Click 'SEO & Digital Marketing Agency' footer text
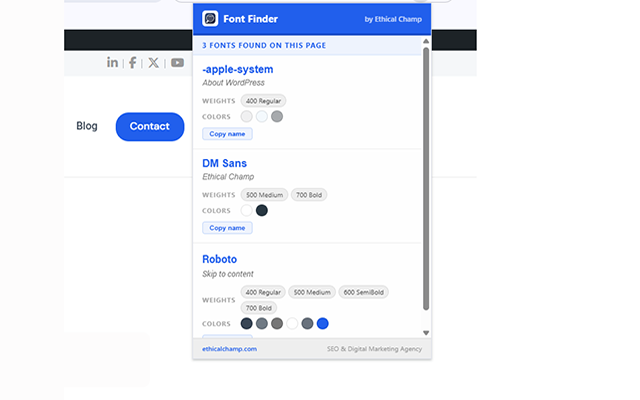The height and width of the screenshot is (400, 640). 374,349
